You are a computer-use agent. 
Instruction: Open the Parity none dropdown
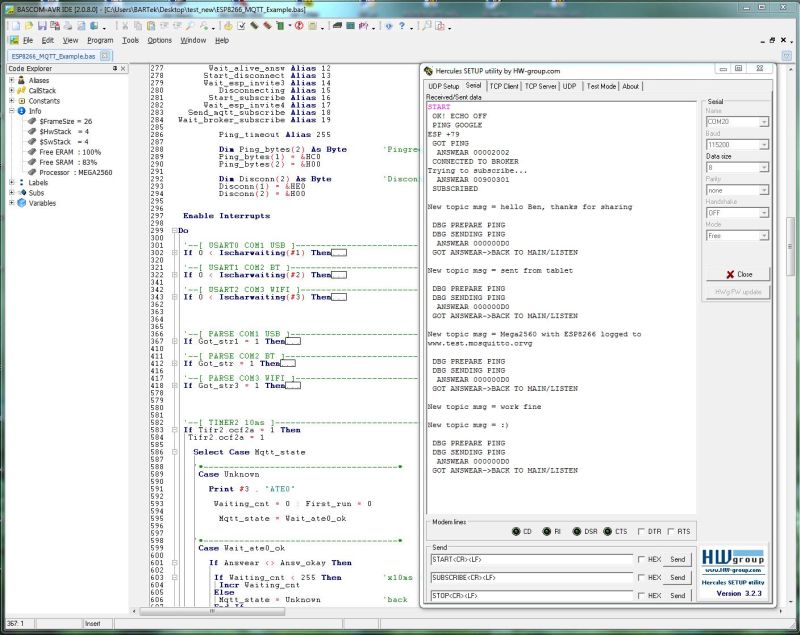click(x=764, y=190)
